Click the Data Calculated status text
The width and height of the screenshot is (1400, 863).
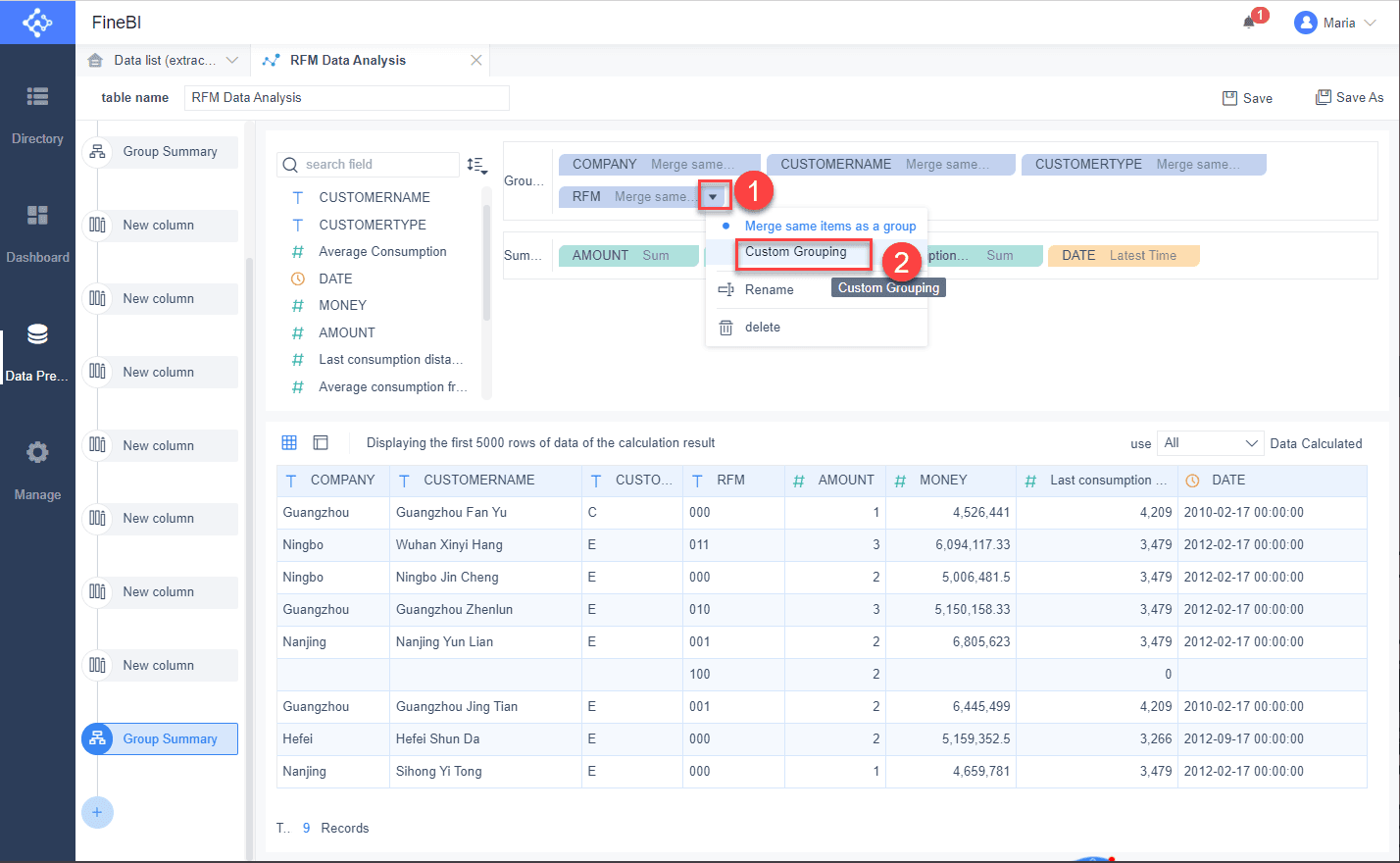tap(1316, 444)
